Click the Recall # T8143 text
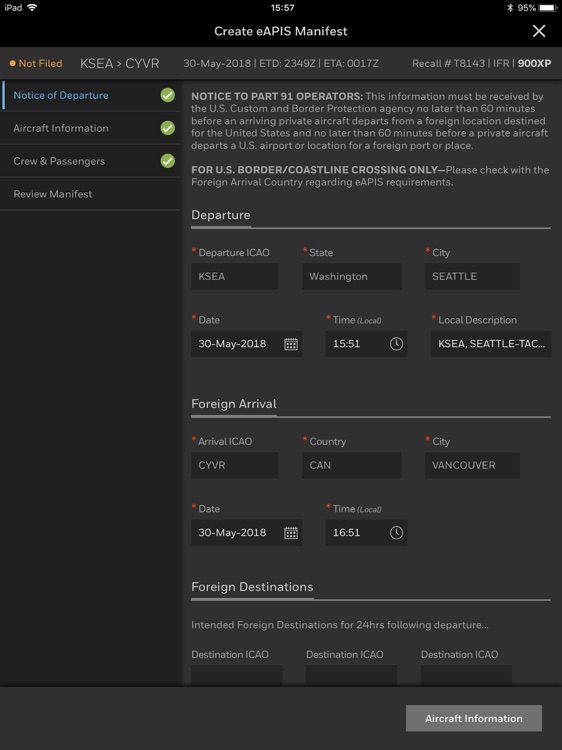 (x=448, y=64)
